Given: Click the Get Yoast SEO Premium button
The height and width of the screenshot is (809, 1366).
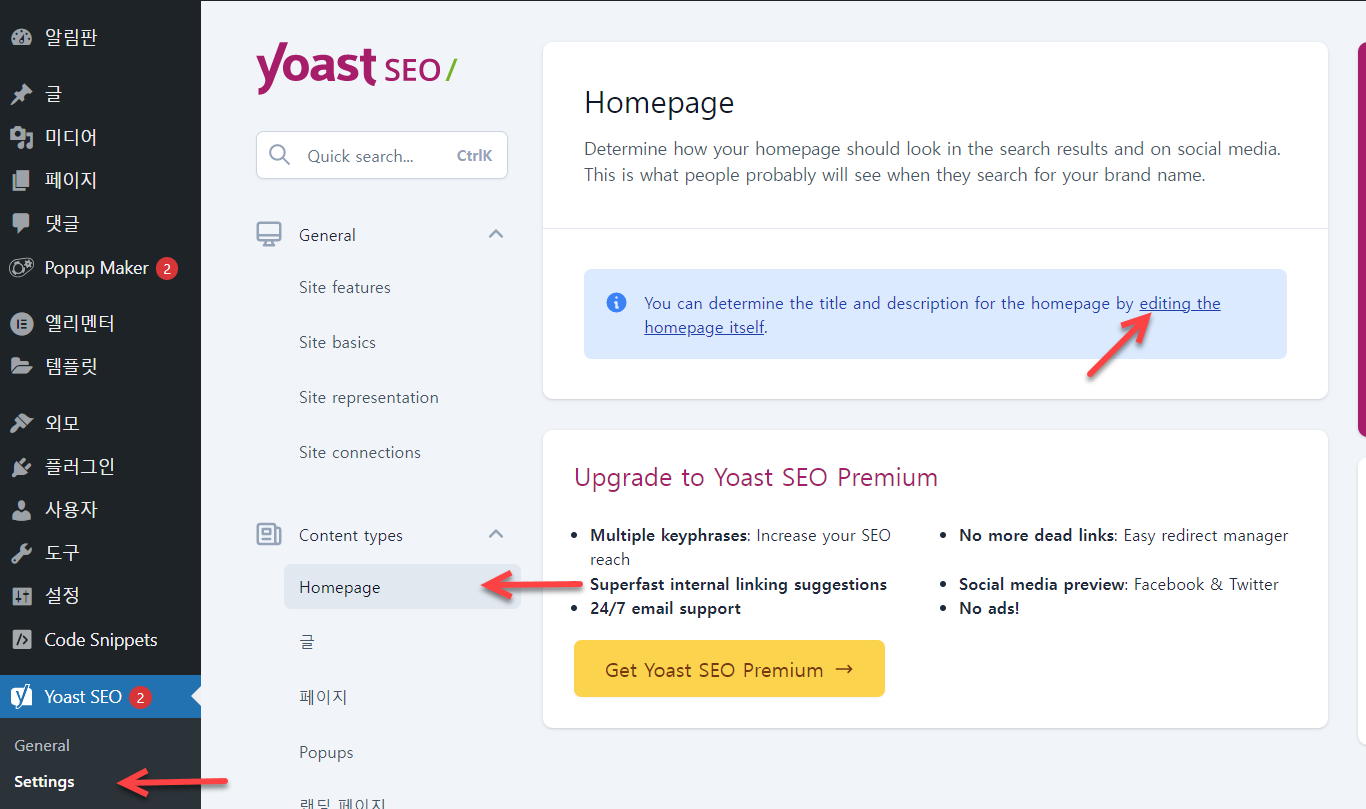Looking at the screenshot, I should click(729, 669).
